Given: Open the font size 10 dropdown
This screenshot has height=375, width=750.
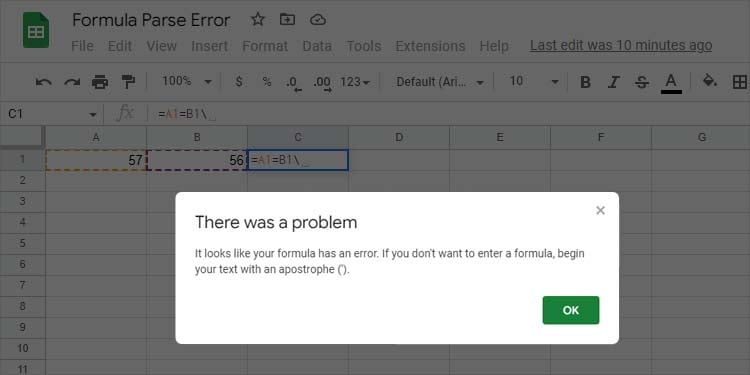Looking at the screenshot, I should (533, 82).
